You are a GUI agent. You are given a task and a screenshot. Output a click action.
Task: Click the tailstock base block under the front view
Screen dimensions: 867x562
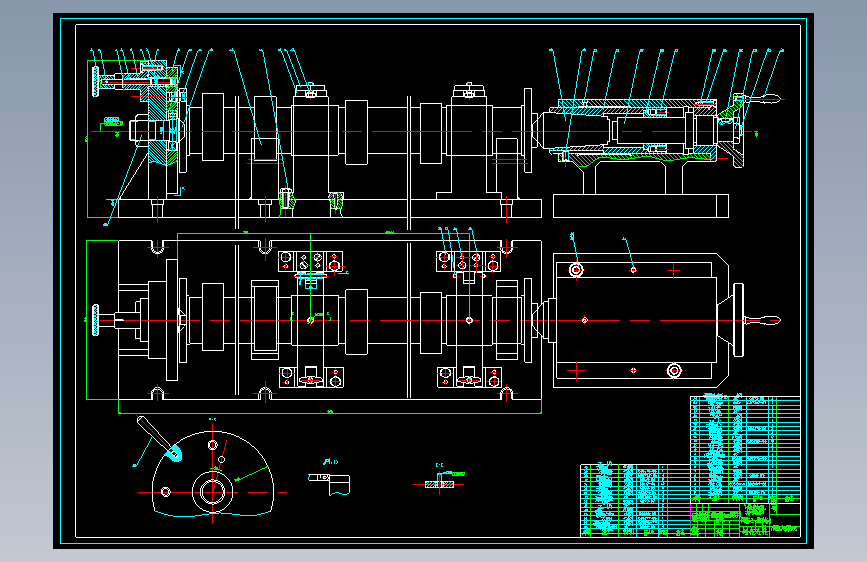pos(641,206)
